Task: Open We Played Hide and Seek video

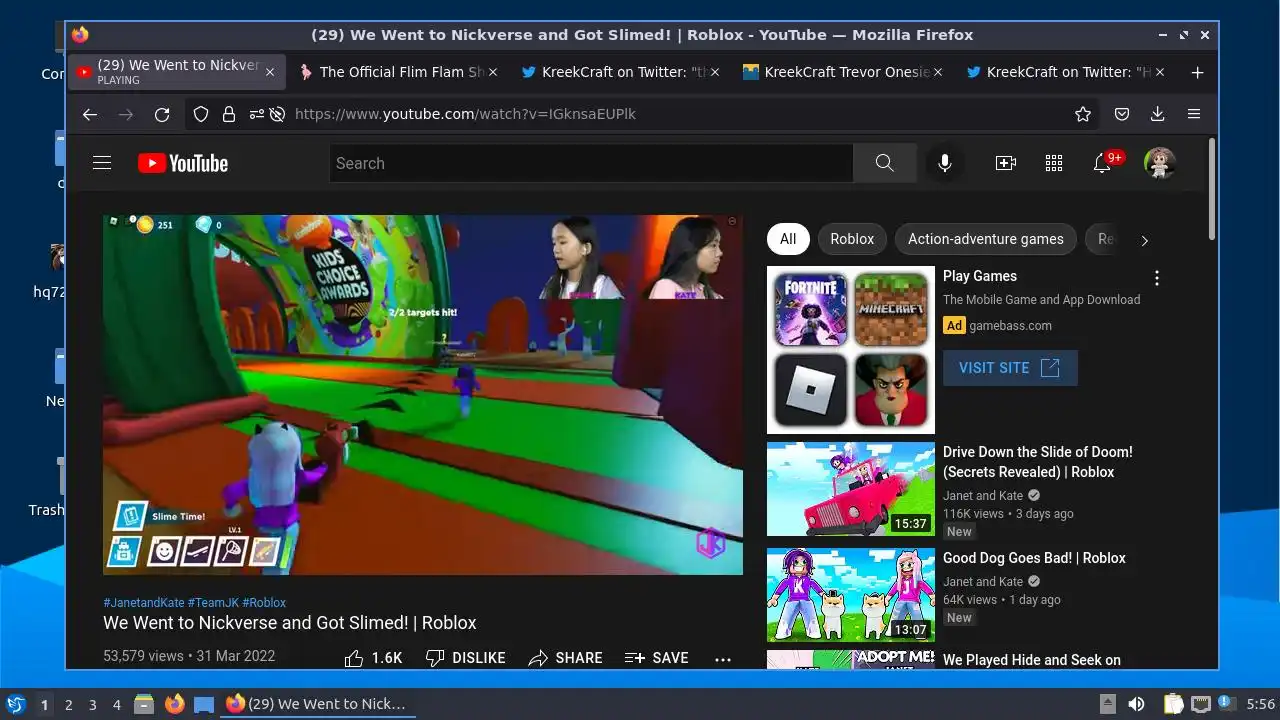Action: [1032, 660]
